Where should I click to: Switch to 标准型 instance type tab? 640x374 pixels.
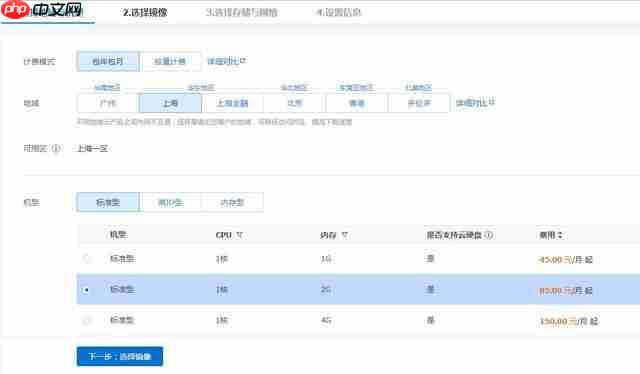[108, 202]
